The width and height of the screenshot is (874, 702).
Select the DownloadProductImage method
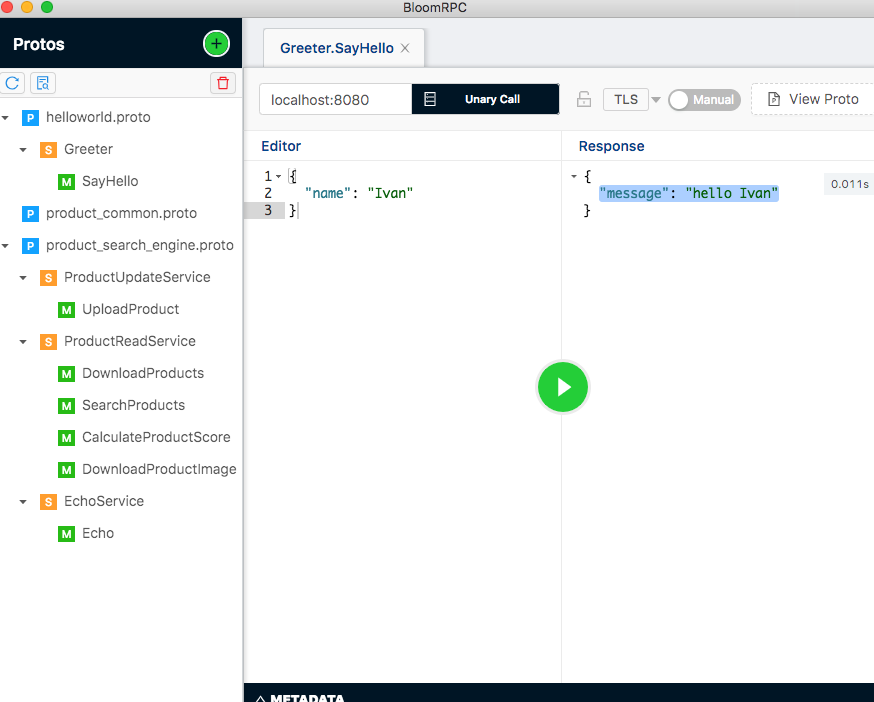[159, 469]
